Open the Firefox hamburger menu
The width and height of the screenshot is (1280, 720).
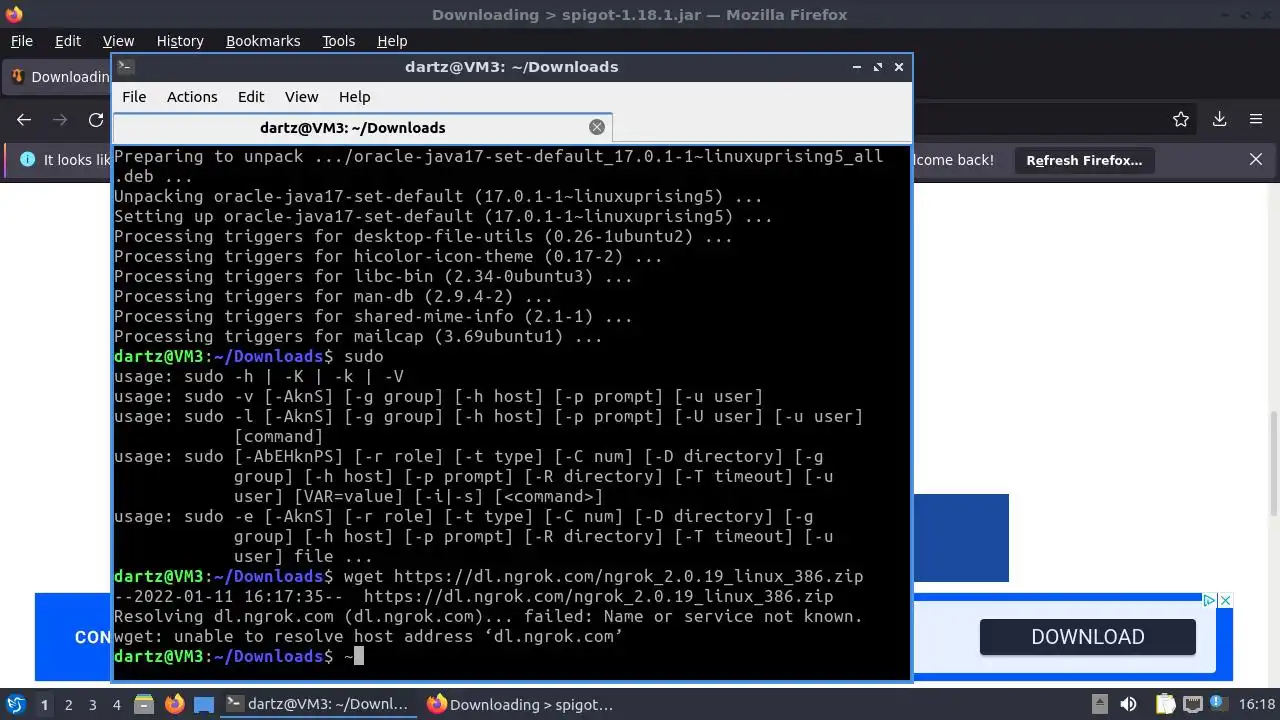[1256, 119]
